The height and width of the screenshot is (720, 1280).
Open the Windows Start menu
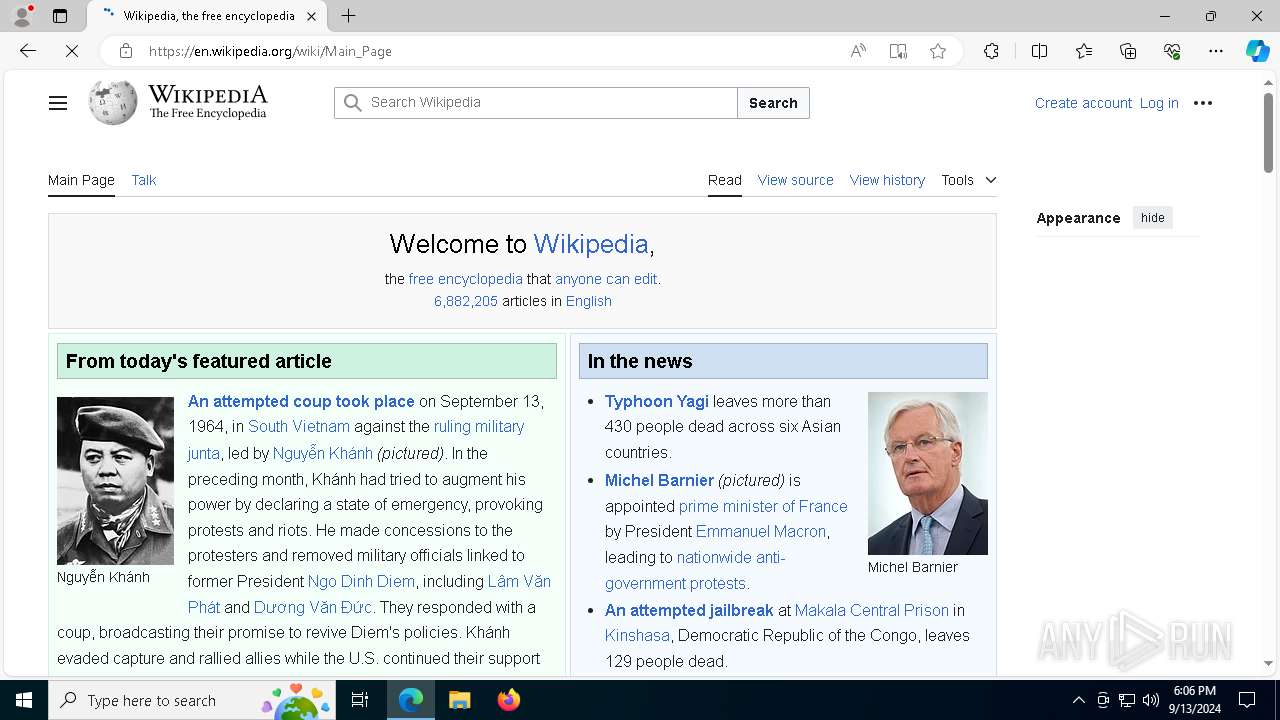pos(24,700)
